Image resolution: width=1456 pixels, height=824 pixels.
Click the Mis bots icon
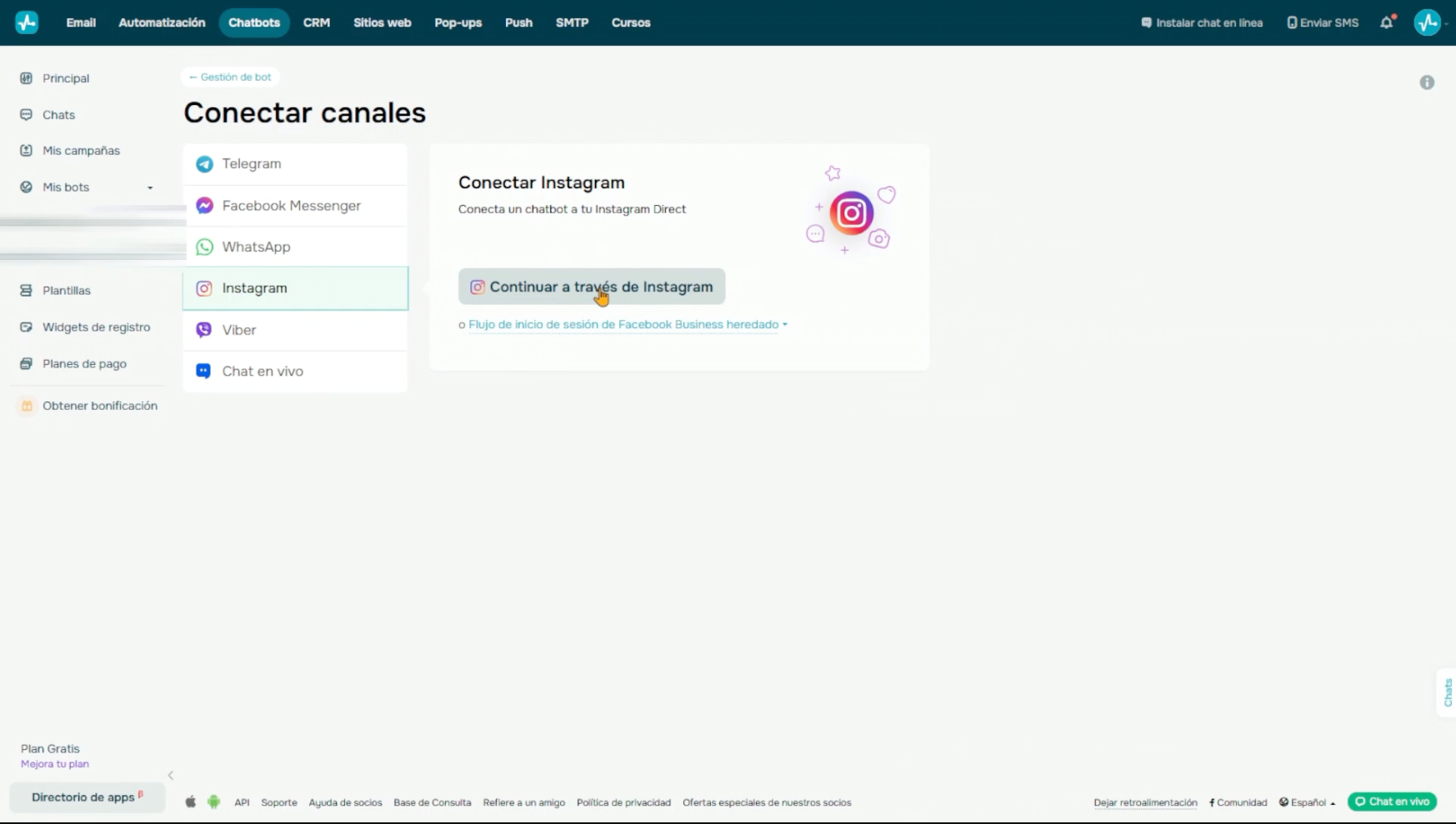(x=26, y=187)
